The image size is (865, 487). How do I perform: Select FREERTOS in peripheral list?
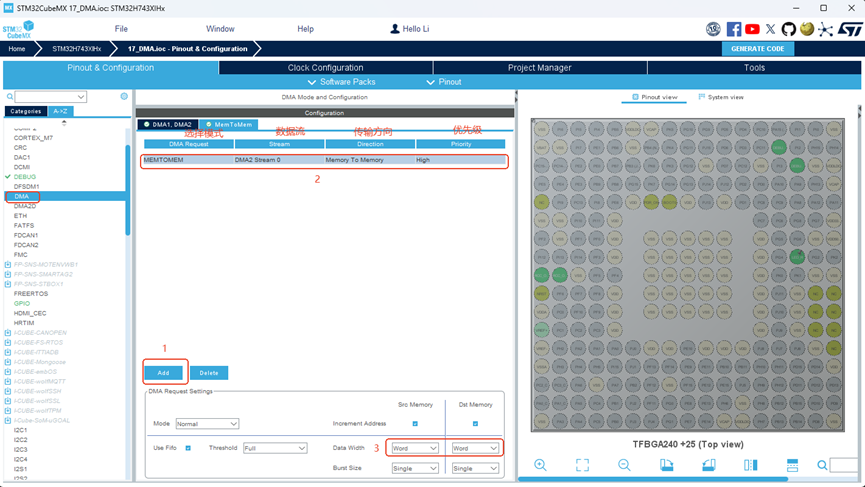(x=31, y=293)
